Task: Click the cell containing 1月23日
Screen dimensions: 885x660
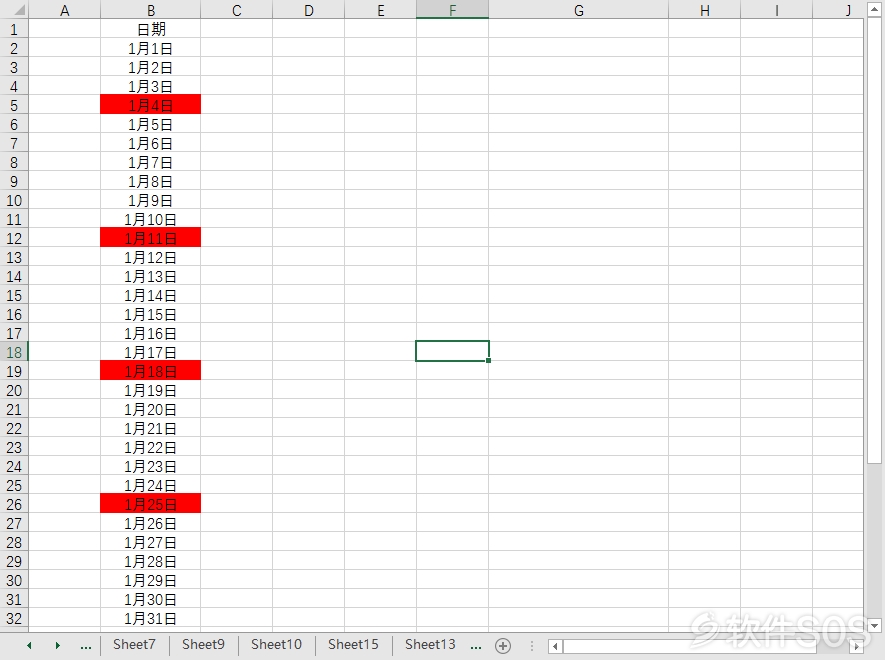Action: [x=151, y=466]
